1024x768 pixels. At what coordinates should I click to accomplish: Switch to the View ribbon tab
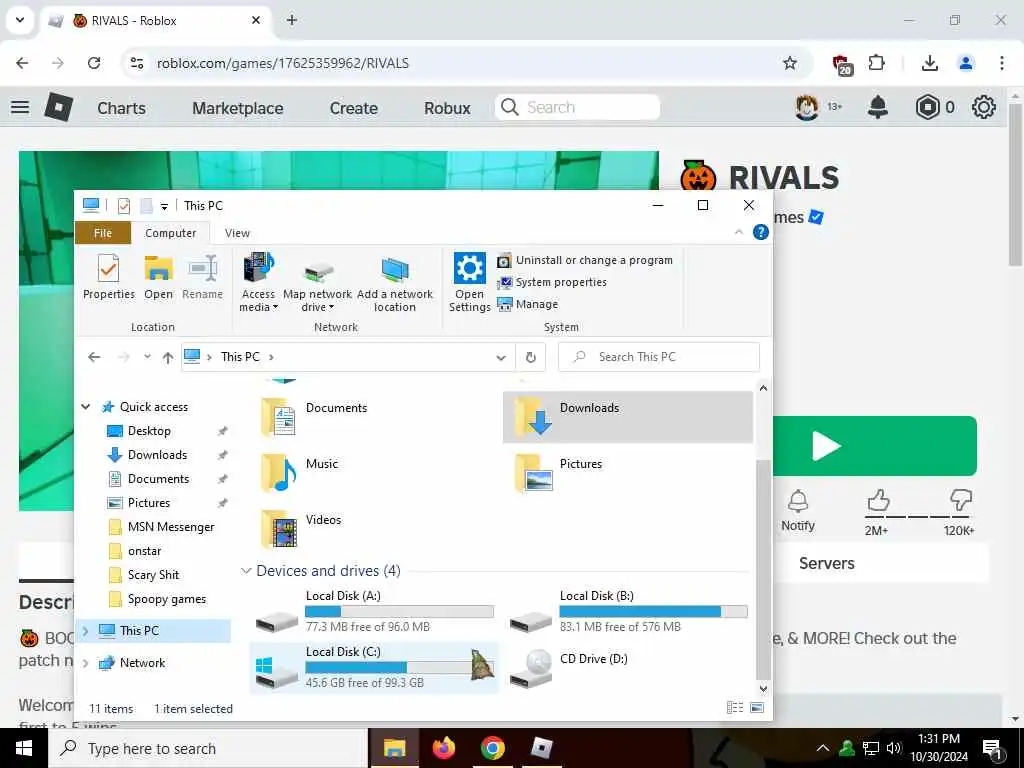point(237,233)
